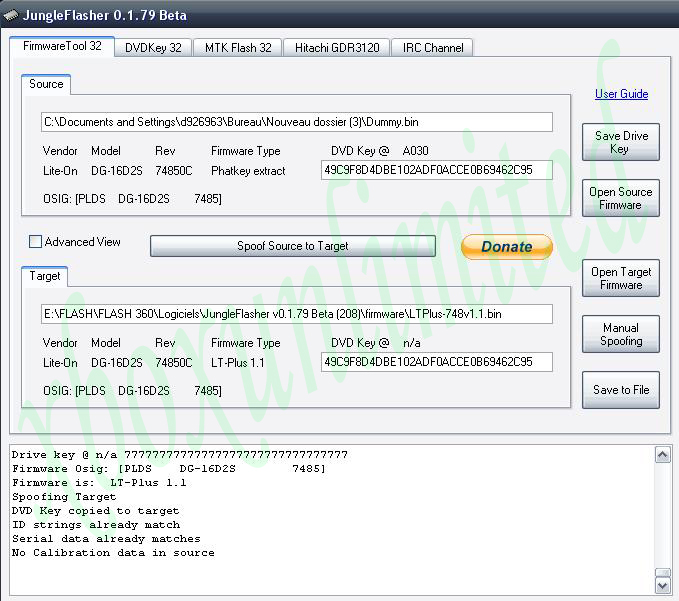The width and height of the screenshot is (679, 601).
Task: Click the 'Spoofing Target' log line
Action: pos(64,497)
